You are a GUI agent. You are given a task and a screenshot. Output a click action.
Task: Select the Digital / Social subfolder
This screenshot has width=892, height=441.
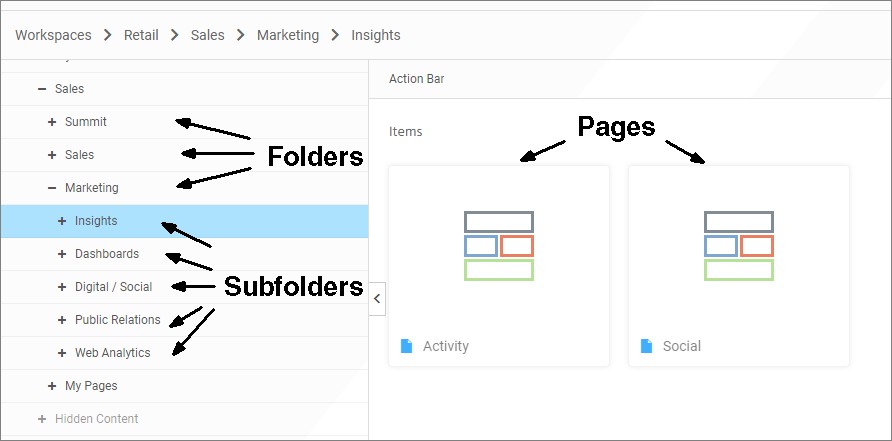click(113, 287)
